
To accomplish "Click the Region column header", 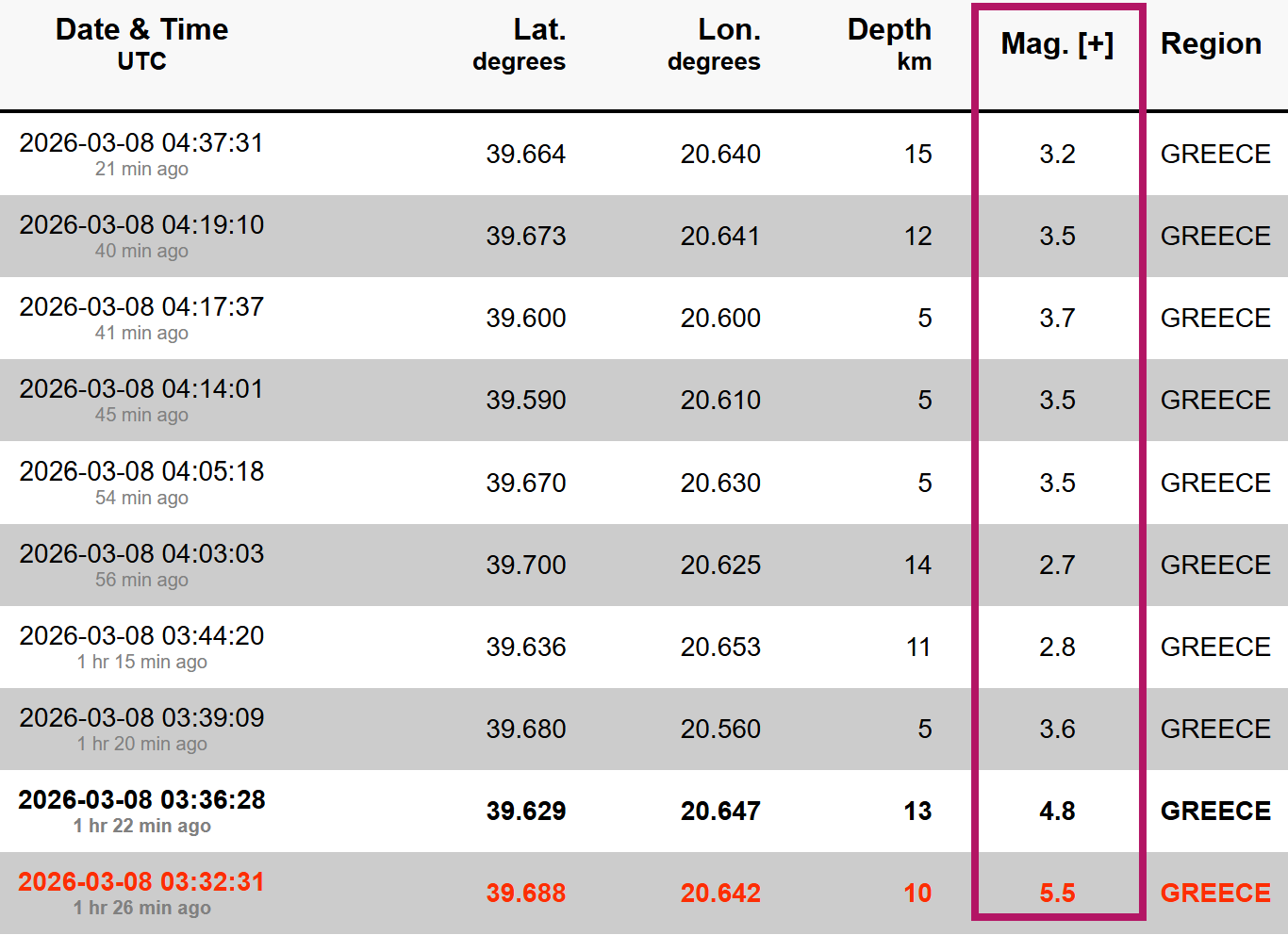I will point(1211,43).
